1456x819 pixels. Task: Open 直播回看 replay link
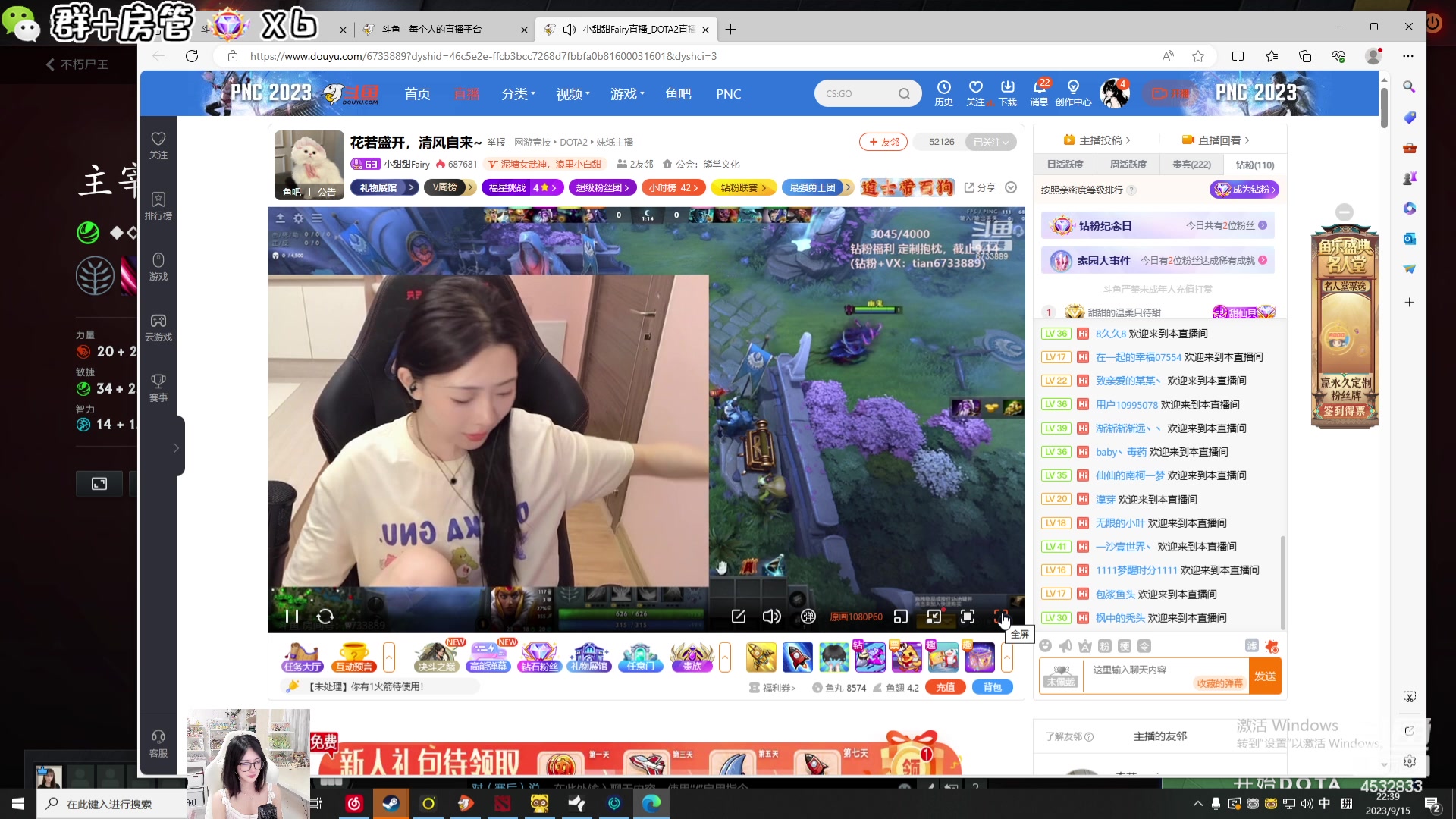pyautogui.click(x=1216, y=140)
